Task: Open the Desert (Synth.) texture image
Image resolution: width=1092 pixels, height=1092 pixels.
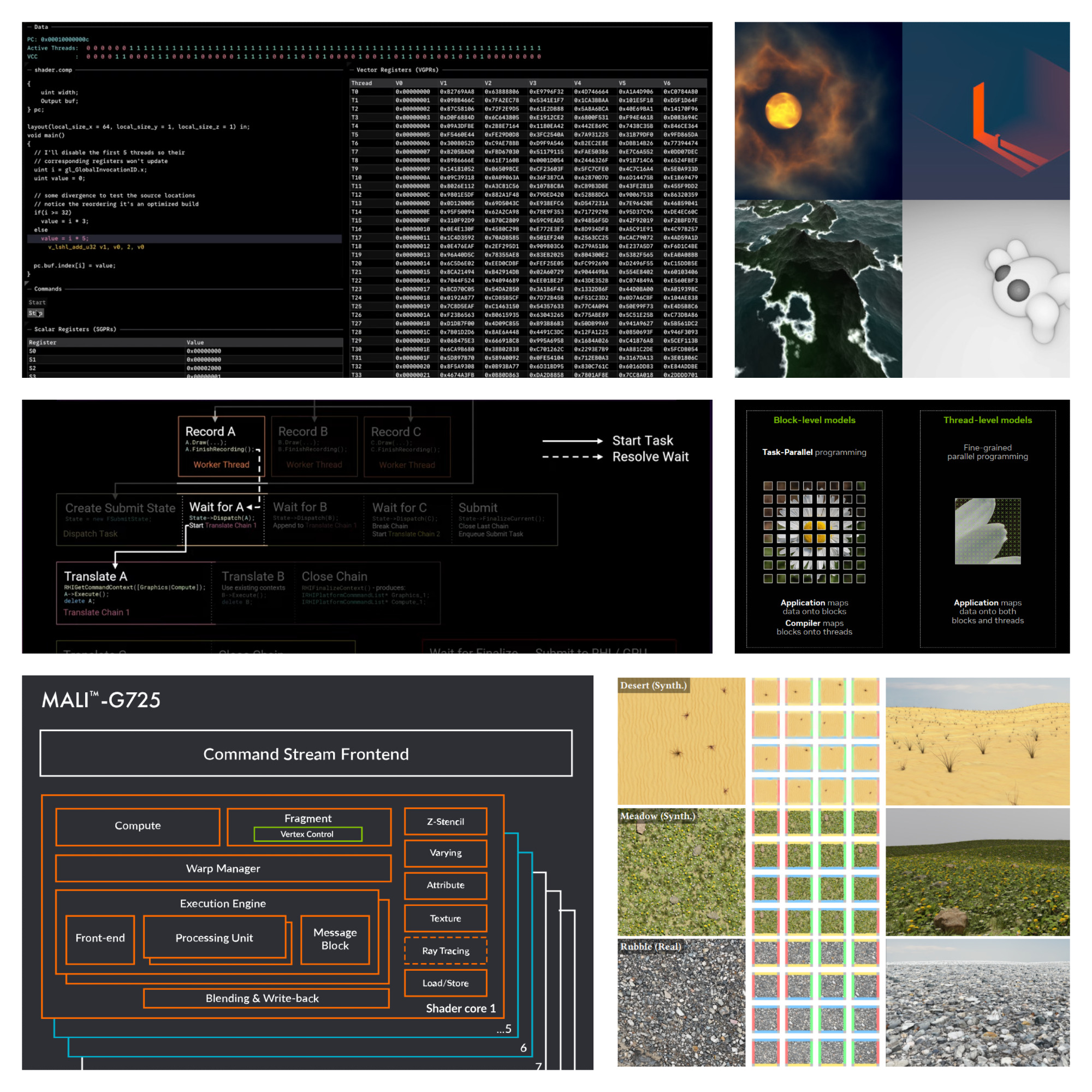Action: [x=681, y=741]
